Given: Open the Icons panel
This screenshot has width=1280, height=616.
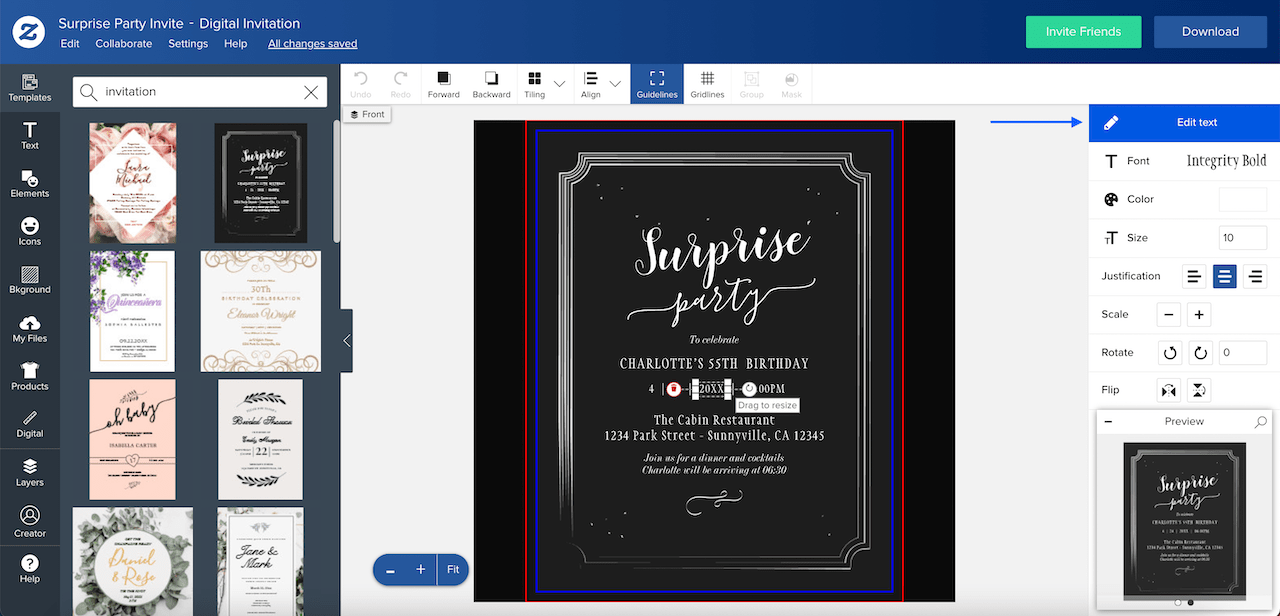Looking at the screenshot, I should [x=30, y=230].
